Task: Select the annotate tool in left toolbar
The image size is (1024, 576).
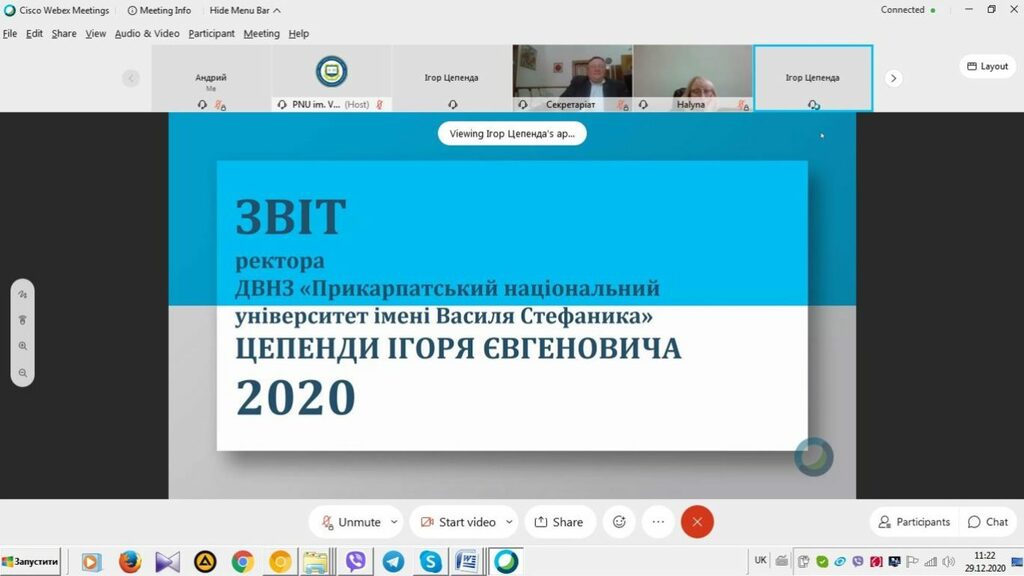Action: coord(22,295)
